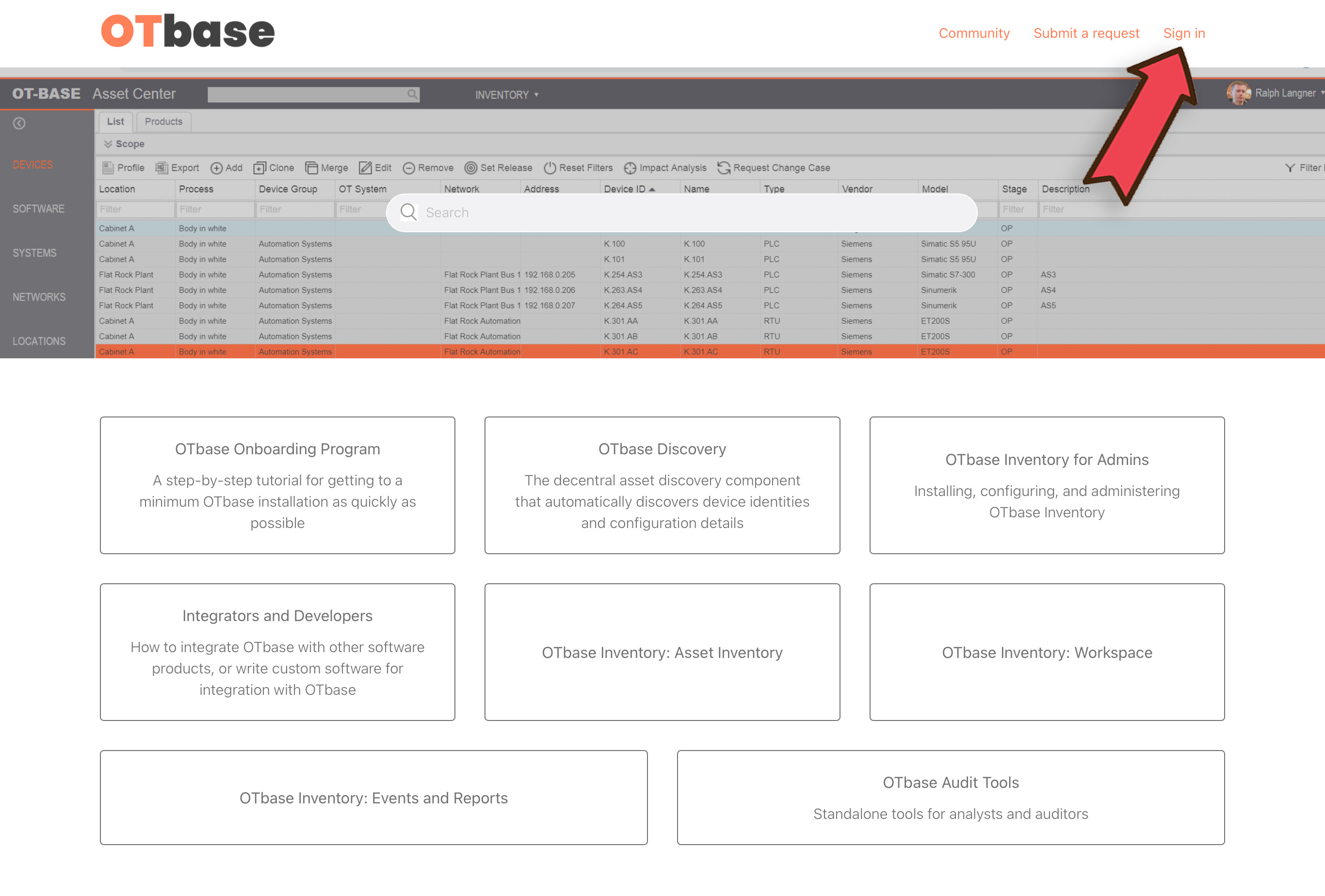Click the Merge toolbar icon
The image size is (1325, 896).
tap(311, 168)
